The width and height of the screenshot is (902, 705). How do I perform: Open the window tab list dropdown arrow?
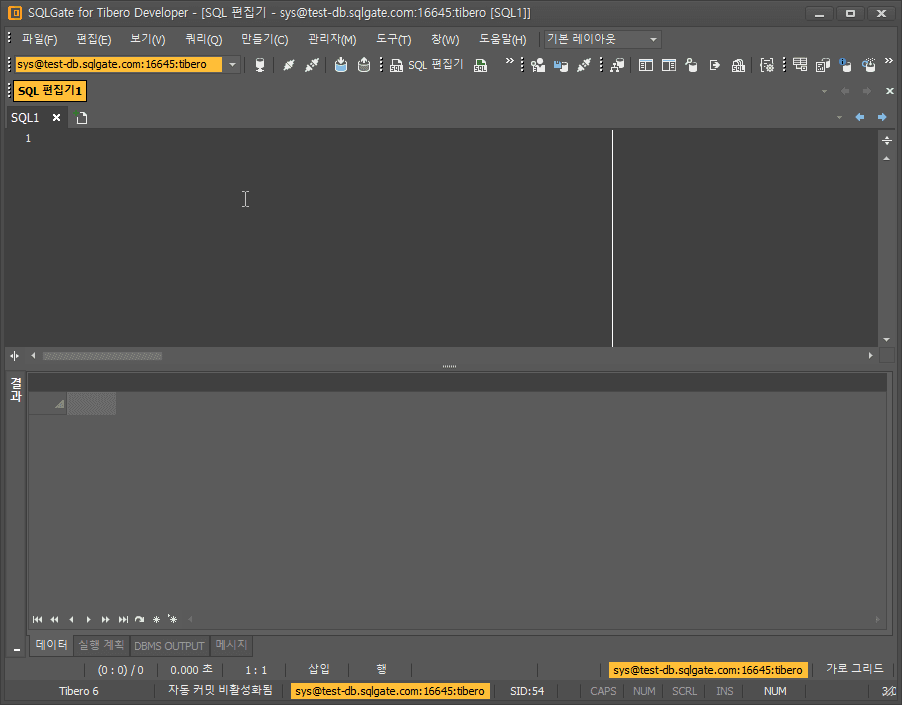pos(824,91)
